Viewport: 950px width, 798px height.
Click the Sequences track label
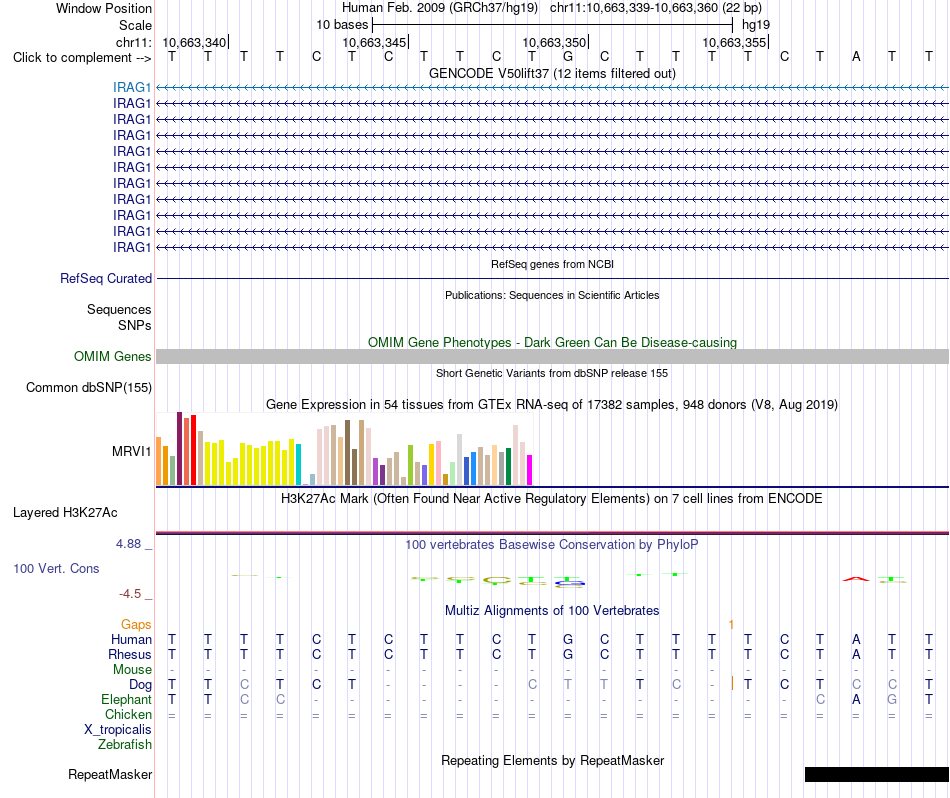(119, 309)
